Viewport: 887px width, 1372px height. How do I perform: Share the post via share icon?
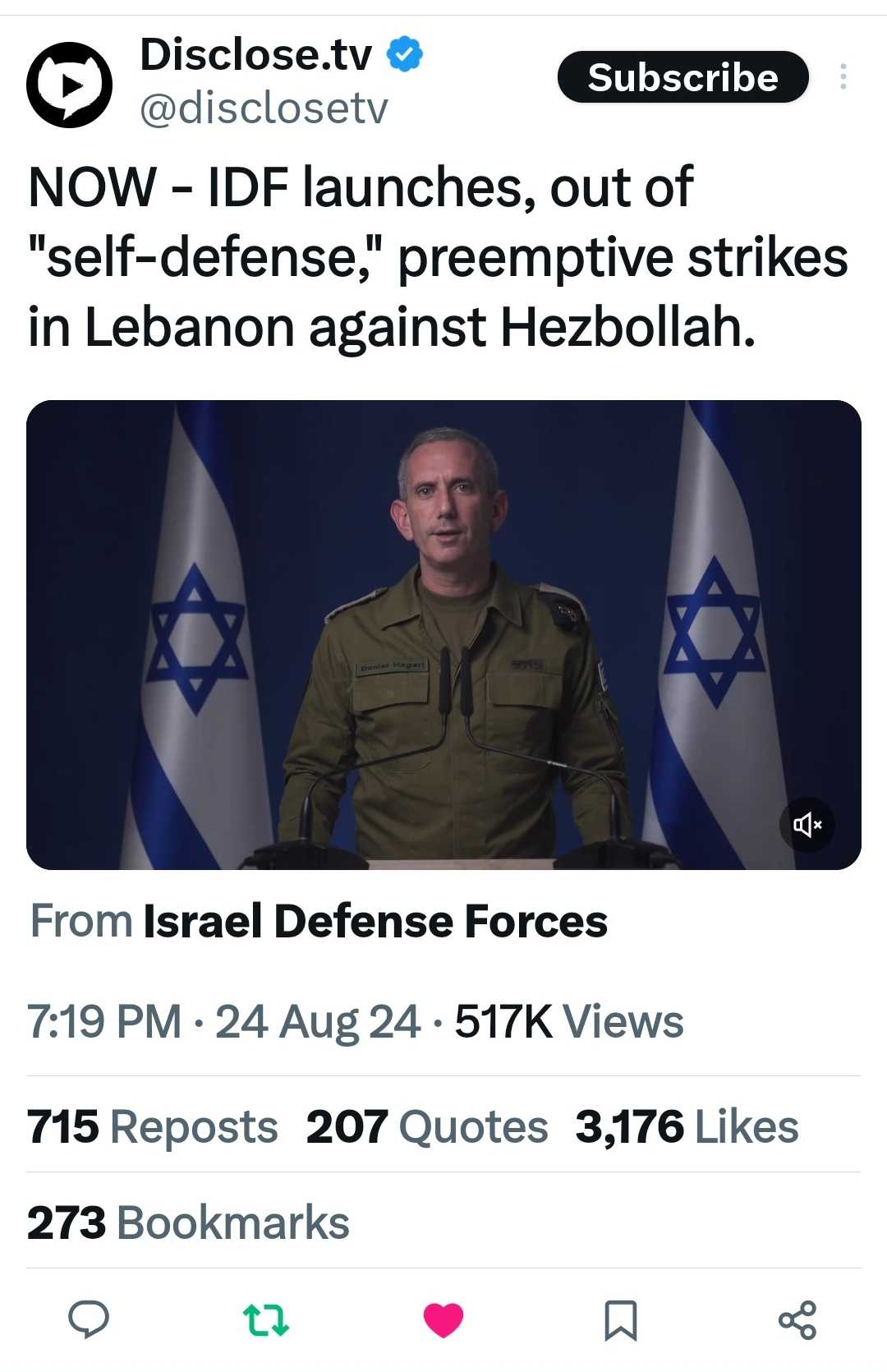point(797,1319)
